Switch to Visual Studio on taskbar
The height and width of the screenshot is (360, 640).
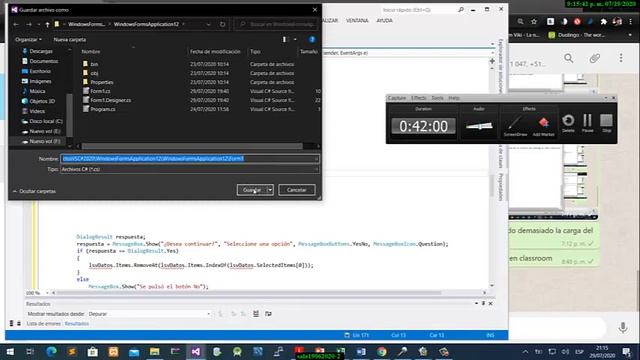click(196, 351)
